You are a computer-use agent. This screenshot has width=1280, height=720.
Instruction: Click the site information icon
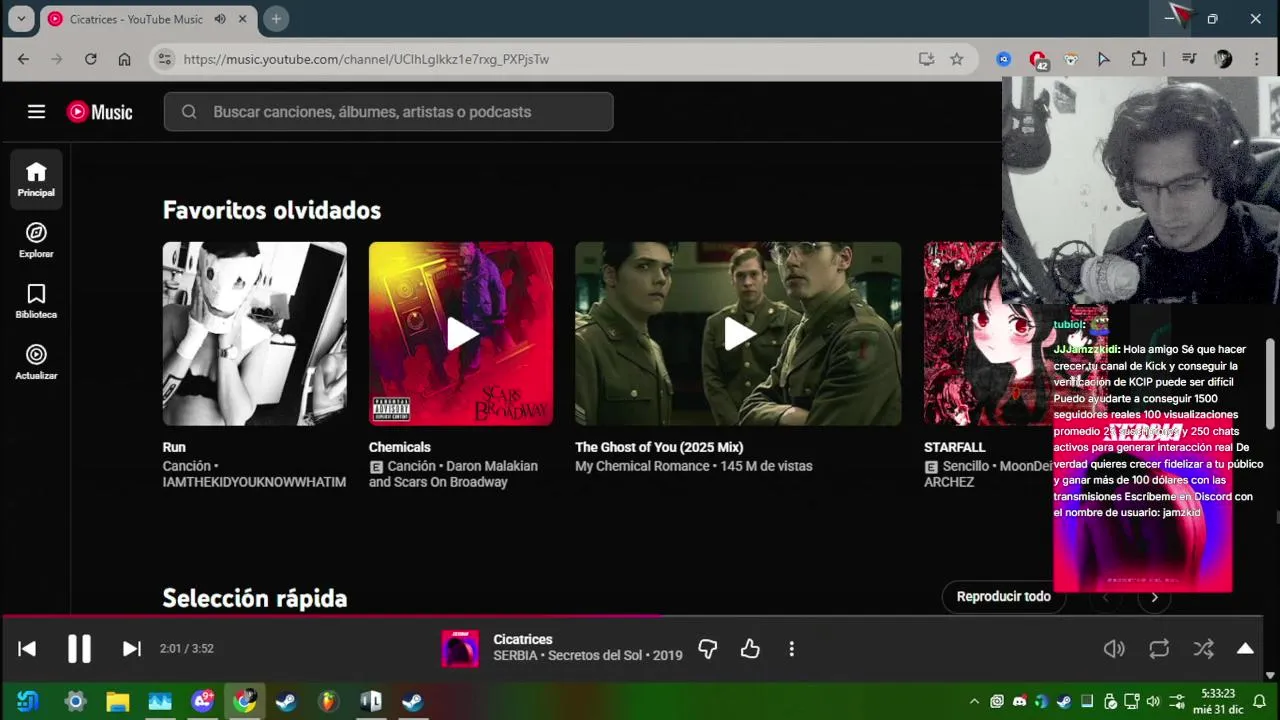(x=165, y=59)
